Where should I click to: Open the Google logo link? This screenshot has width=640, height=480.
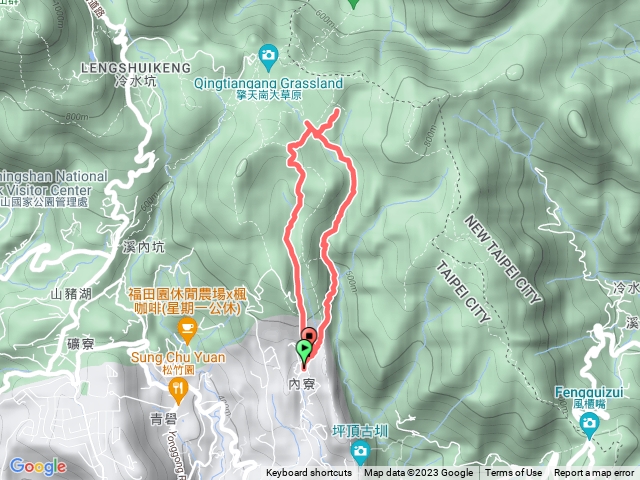pos(38,466)
